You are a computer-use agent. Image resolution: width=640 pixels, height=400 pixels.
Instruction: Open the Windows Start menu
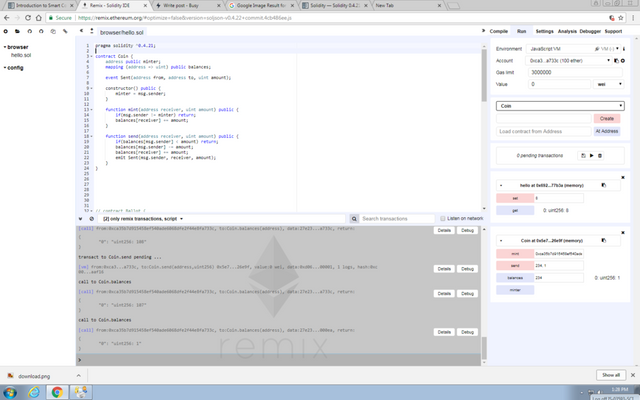[x=10, y=393]
